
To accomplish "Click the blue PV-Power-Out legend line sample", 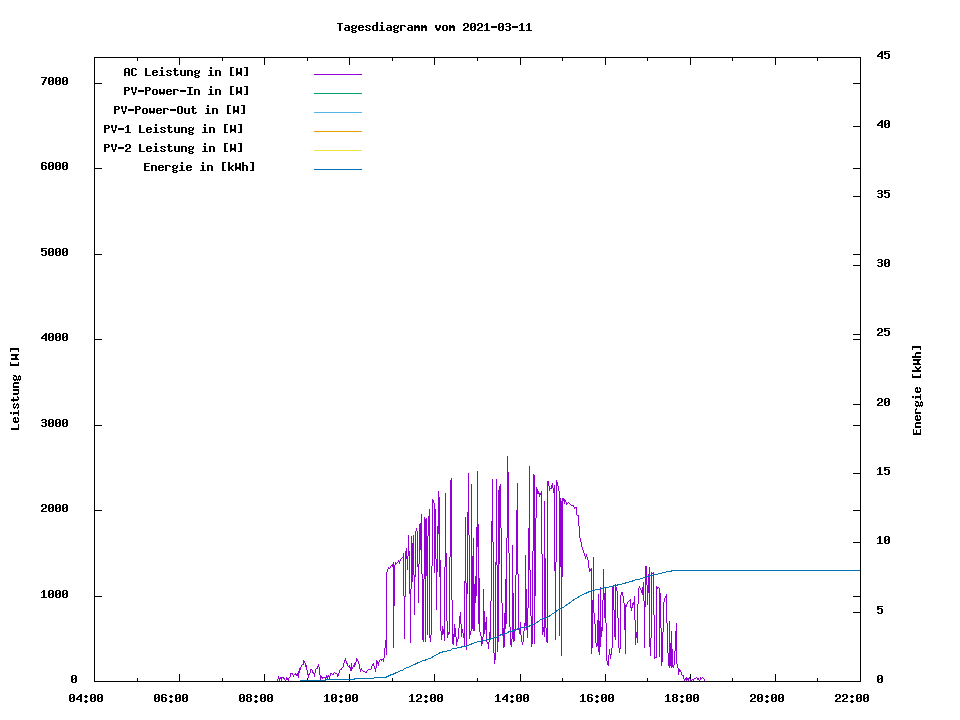I will [x=337, y=112].
